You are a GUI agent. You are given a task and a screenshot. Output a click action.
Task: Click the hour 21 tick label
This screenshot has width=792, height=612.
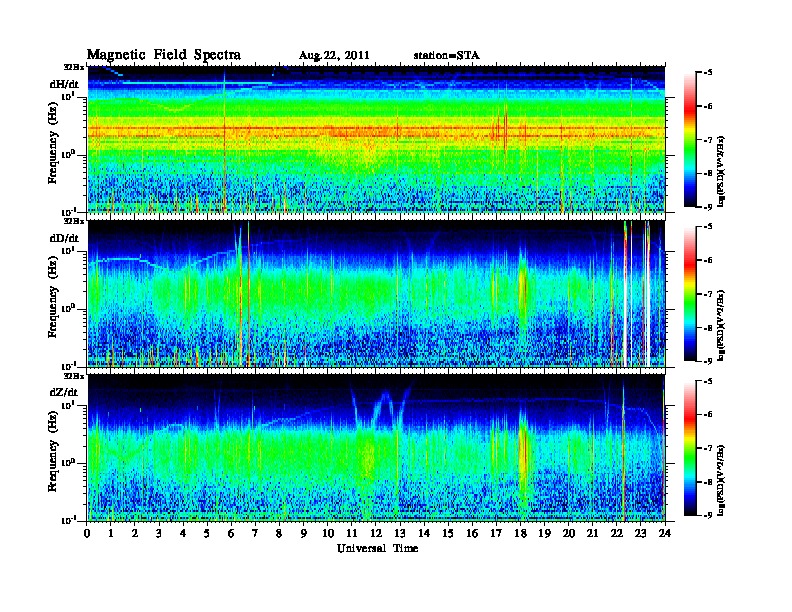point(592,533)
